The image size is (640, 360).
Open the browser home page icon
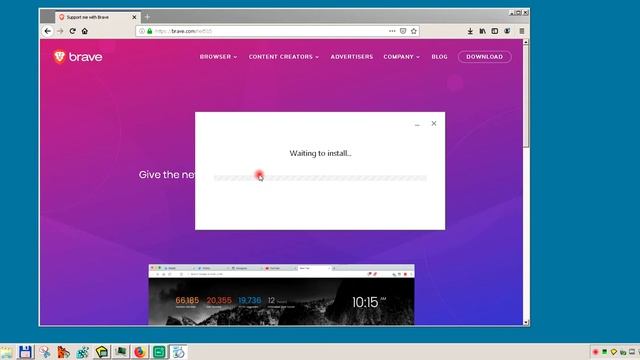(84, 31)
